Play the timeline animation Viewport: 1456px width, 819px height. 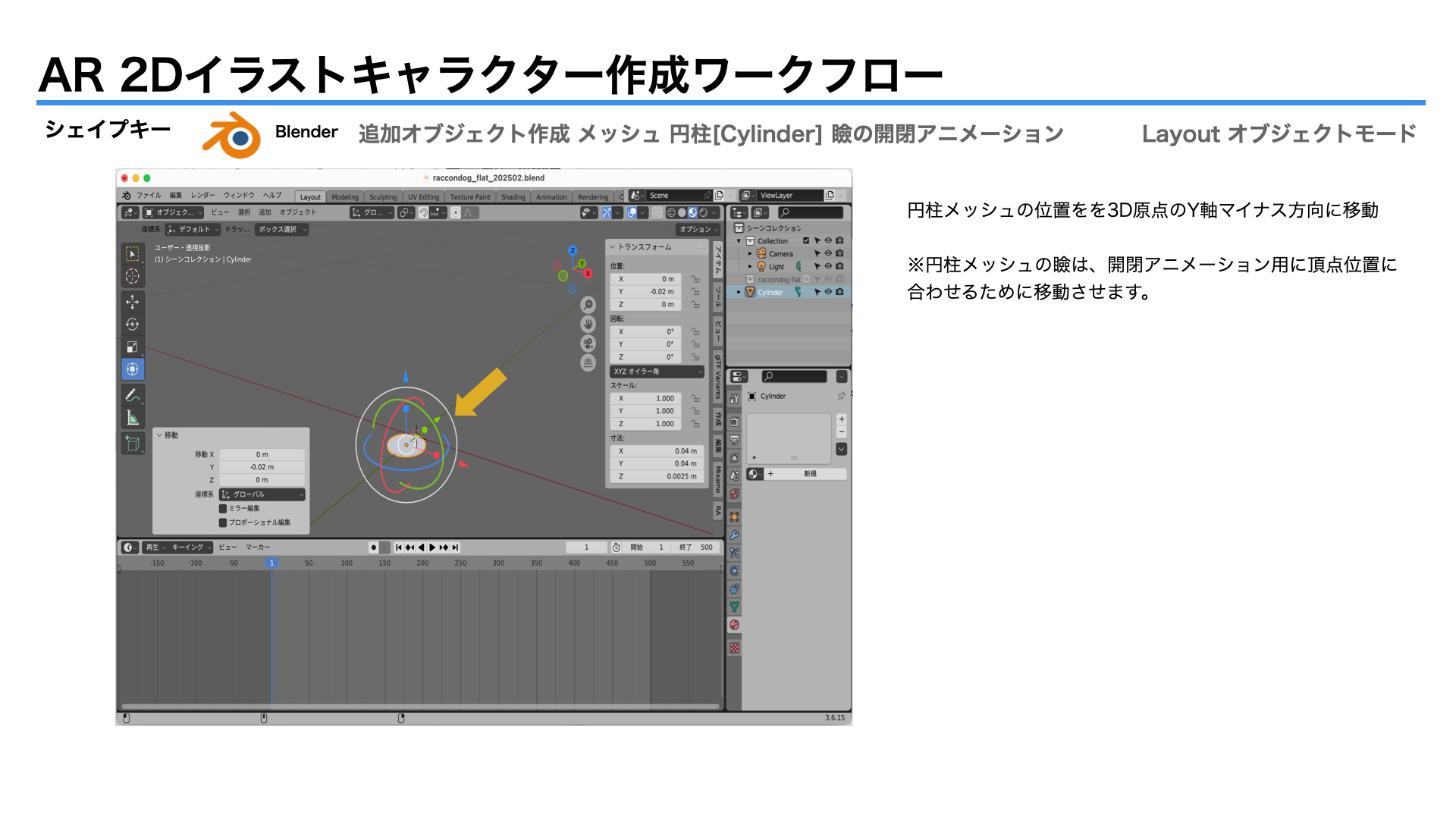[433, 548]
